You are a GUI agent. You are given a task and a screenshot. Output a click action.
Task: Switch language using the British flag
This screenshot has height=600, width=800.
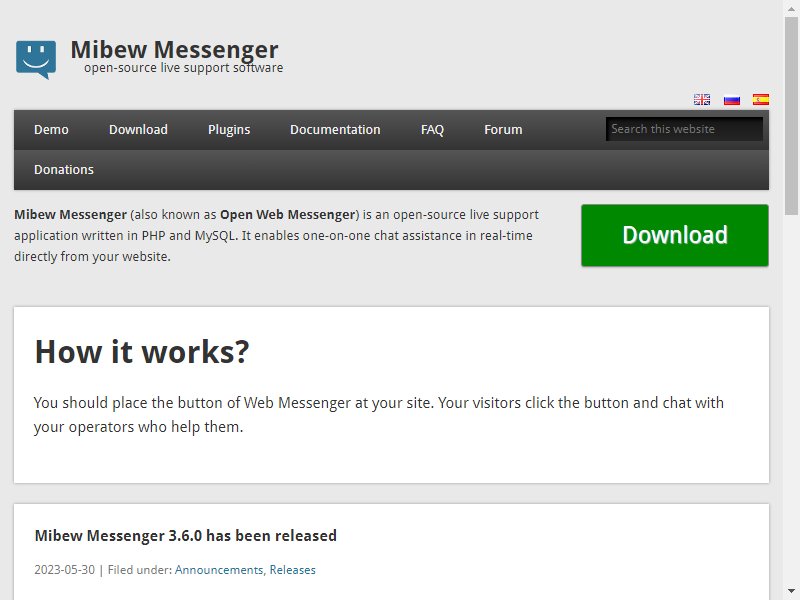(x=702, y=99)
